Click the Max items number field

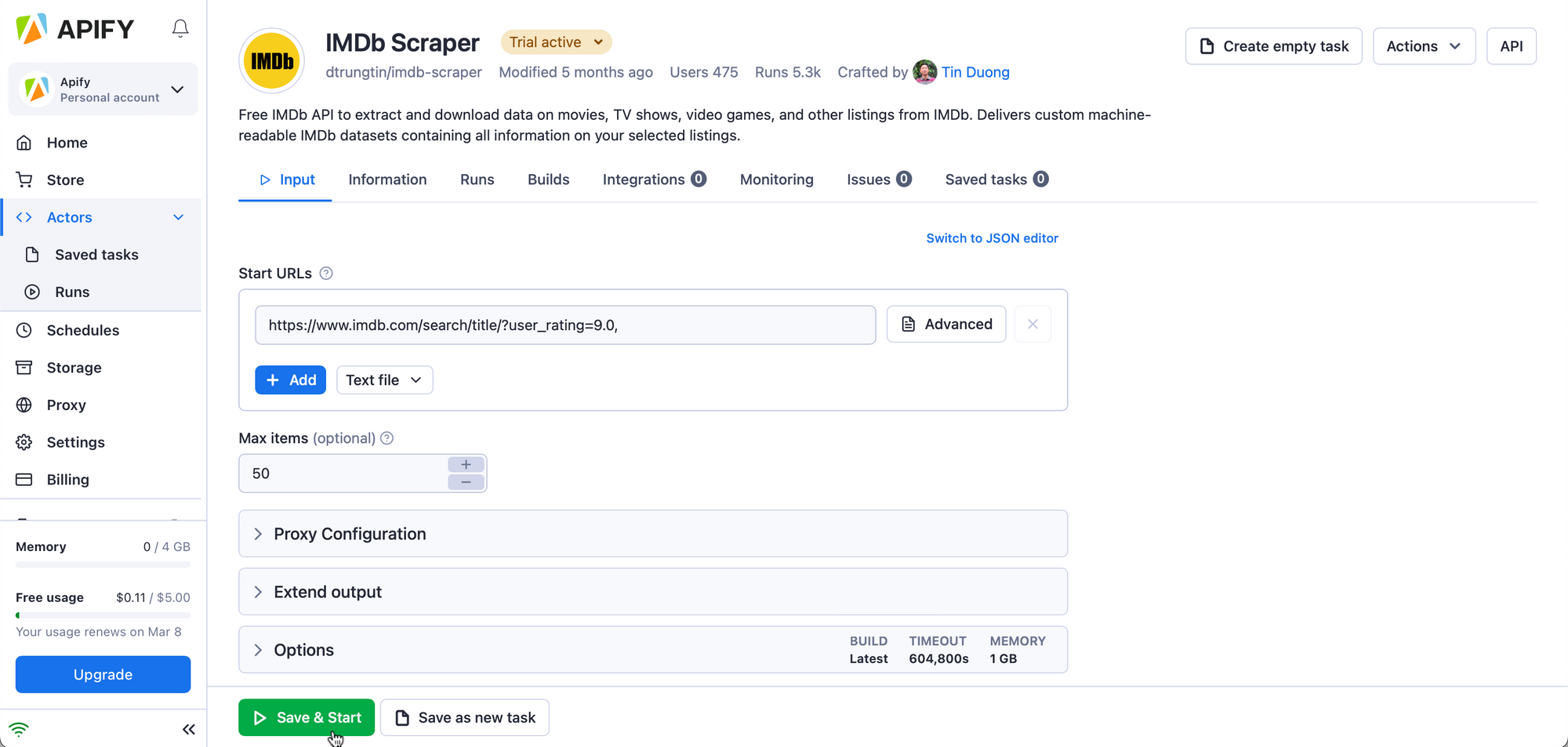343,473
